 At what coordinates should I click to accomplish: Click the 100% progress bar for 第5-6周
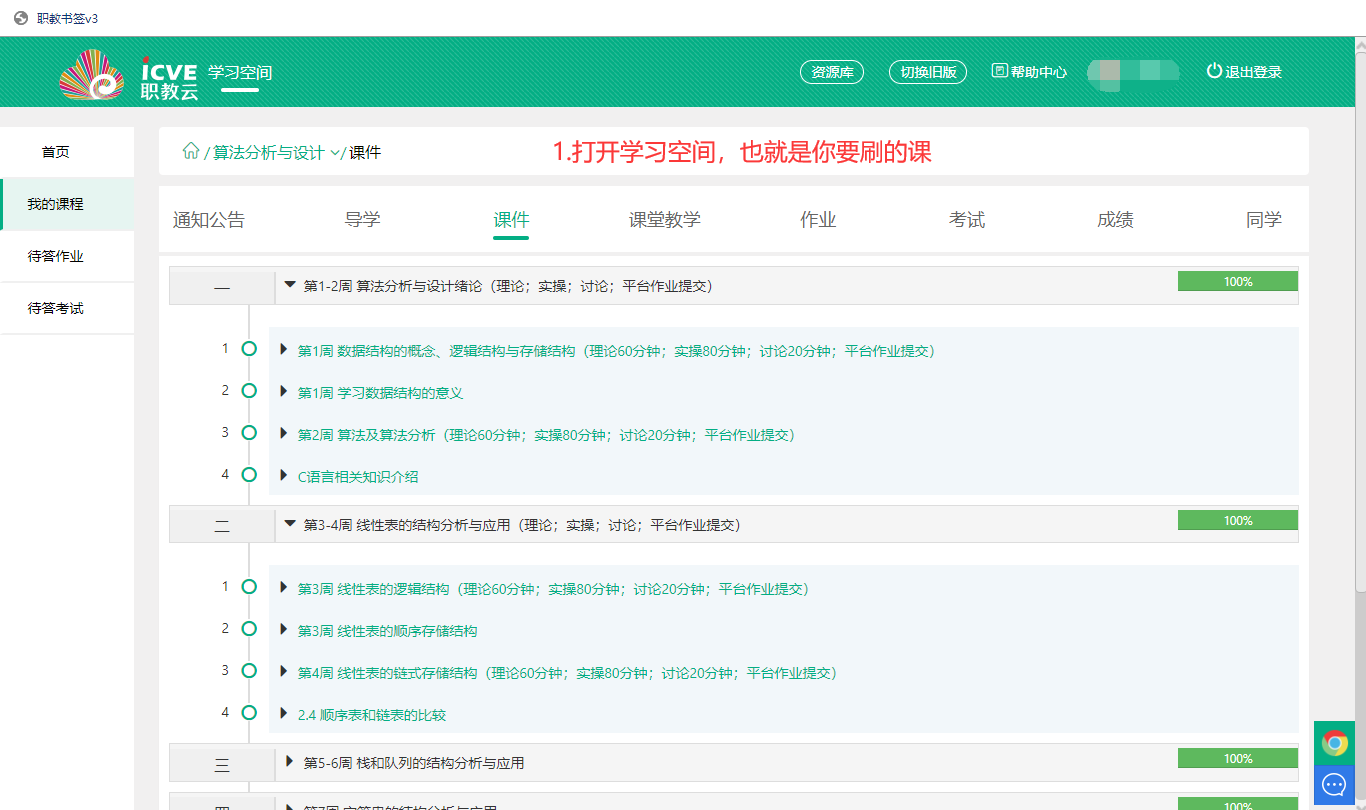(1238, 759)
